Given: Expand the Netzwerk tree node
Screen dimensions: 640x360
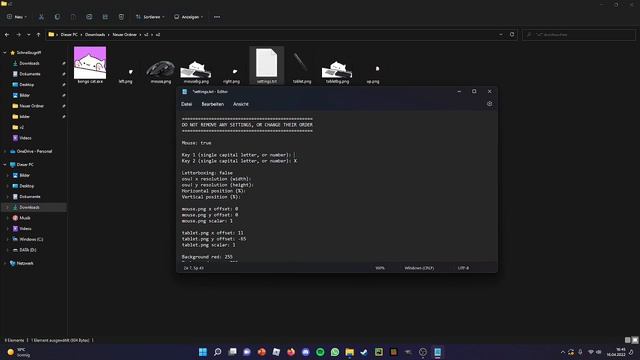Looking at the screenshot, I should (x=5, y=263).
